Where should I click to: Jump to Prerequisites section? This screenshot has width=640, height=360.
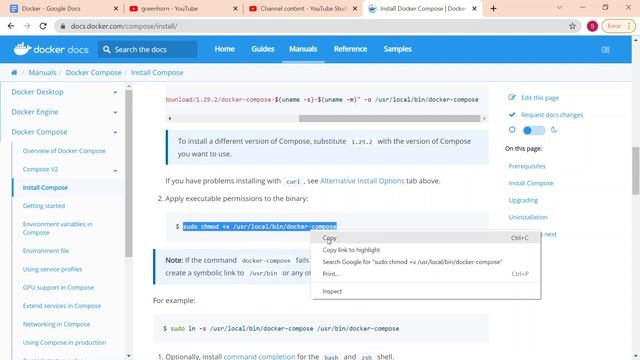click(527, 166)
